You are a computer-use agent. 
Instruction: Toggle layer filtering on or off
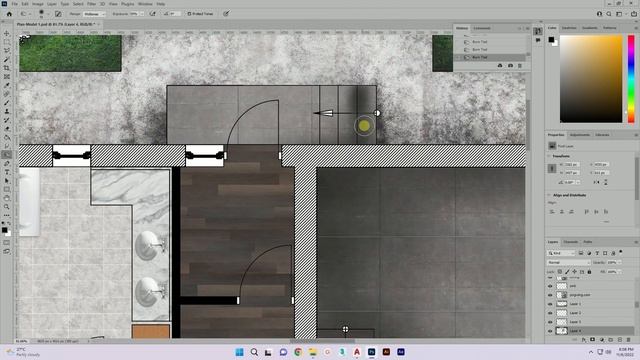pyautogui.click(x=621, y=252)
